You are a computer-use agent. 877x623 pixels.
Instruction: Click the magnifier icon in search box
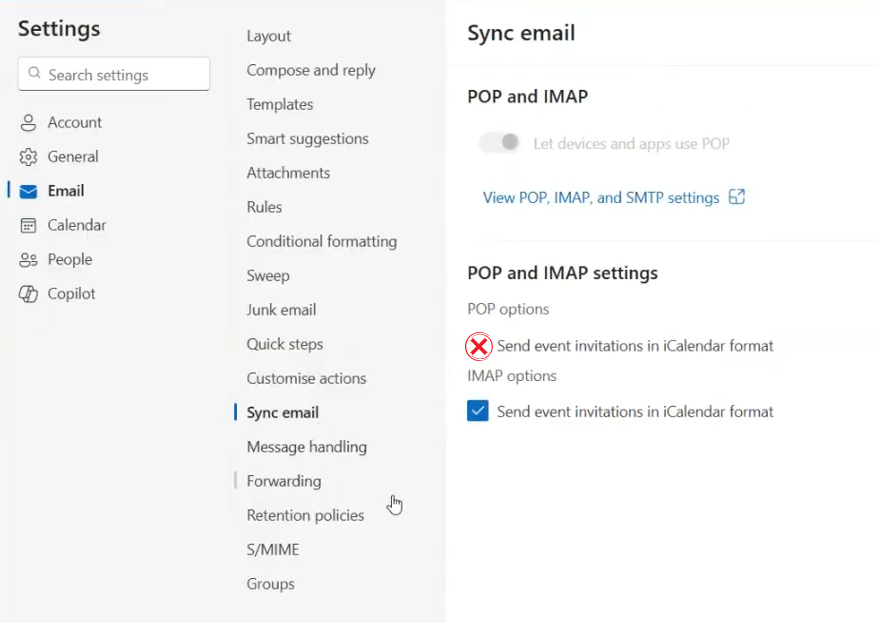[x=35, y=74]
